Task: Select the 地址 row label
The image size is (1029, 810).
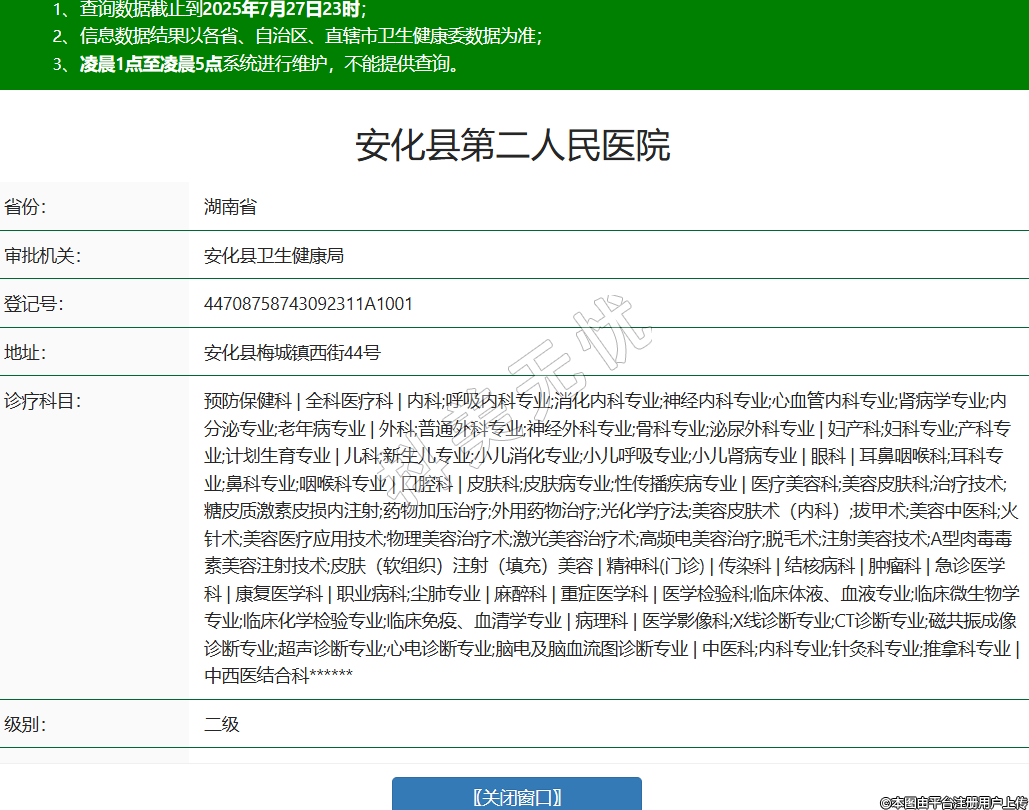Action: [26, 352]
